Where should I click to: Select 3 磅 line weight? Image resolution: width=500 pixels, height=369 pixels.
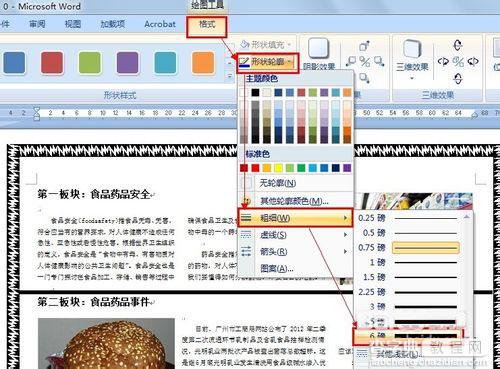click(409, 307)
